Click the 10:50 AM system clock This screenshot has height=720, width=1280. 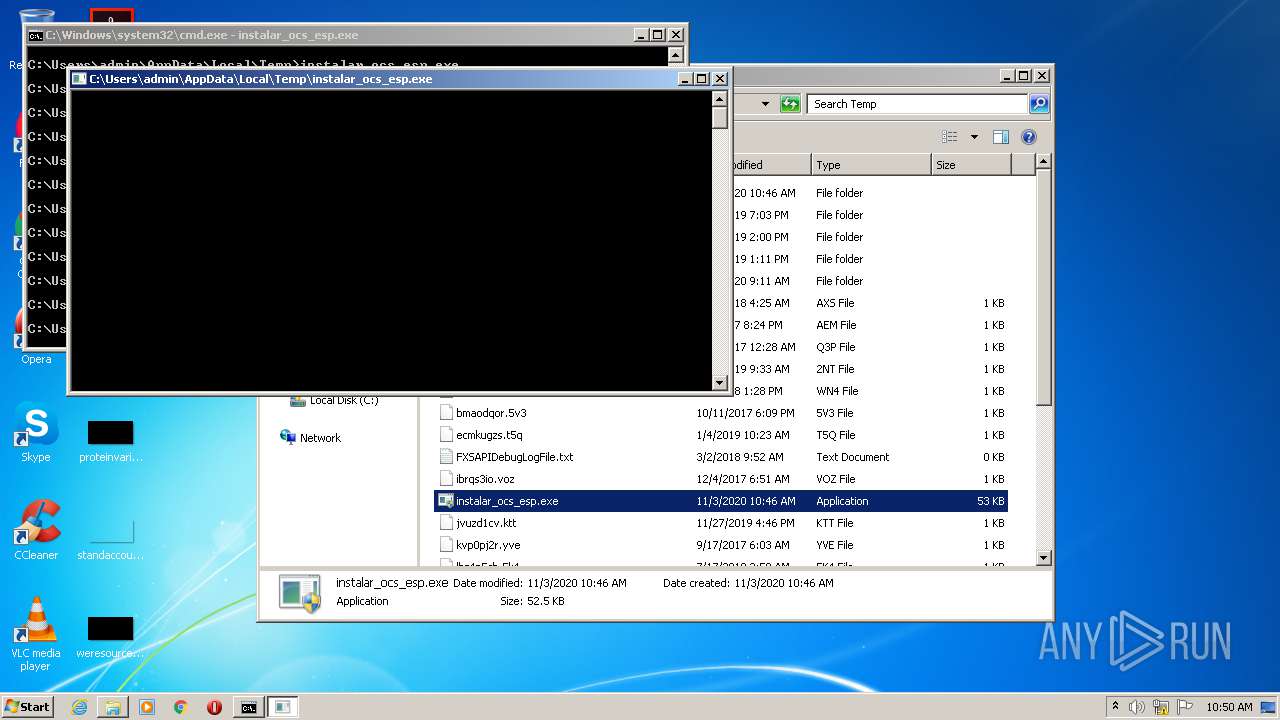pyautogui.click(x=1229, y=707)
